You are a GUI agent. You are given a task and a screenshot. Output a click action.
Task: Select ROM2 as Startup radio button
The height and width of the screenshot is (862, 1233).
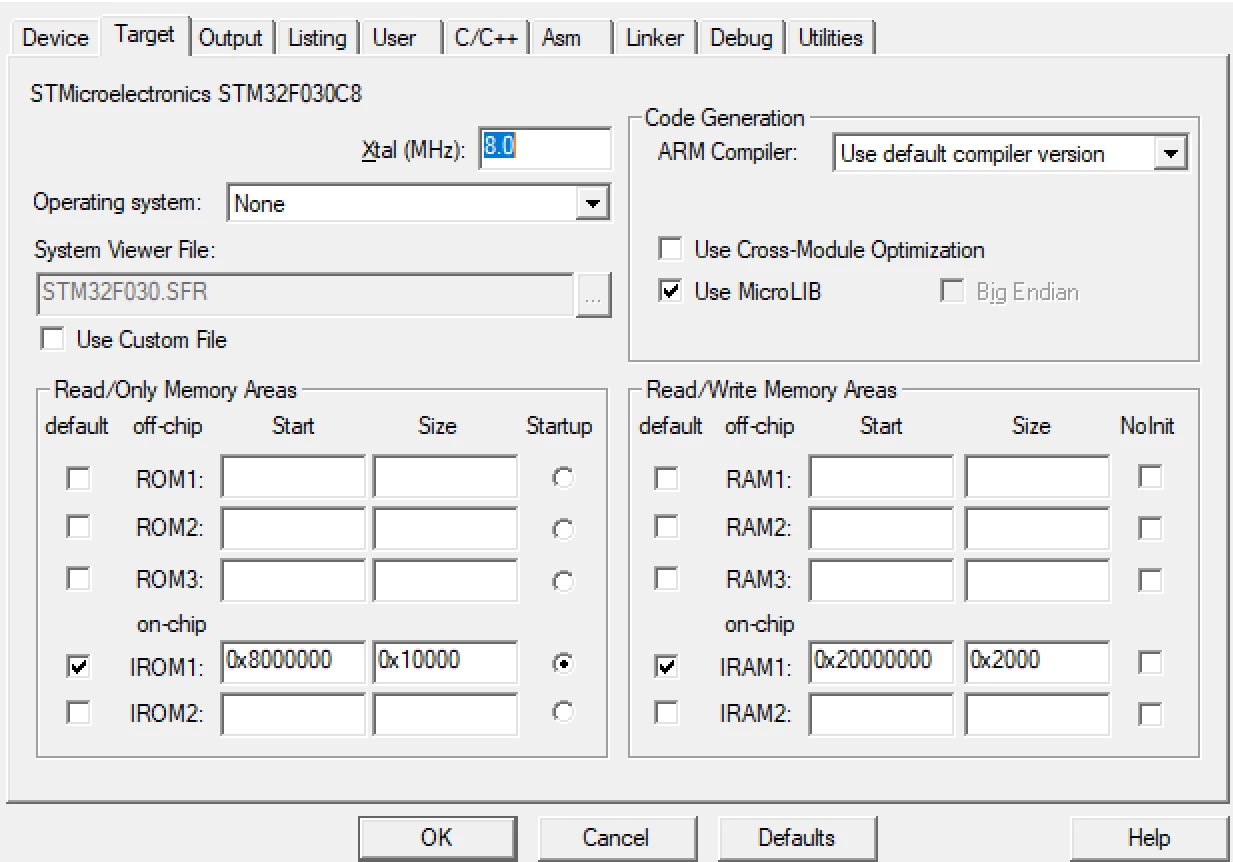point(563,530)
